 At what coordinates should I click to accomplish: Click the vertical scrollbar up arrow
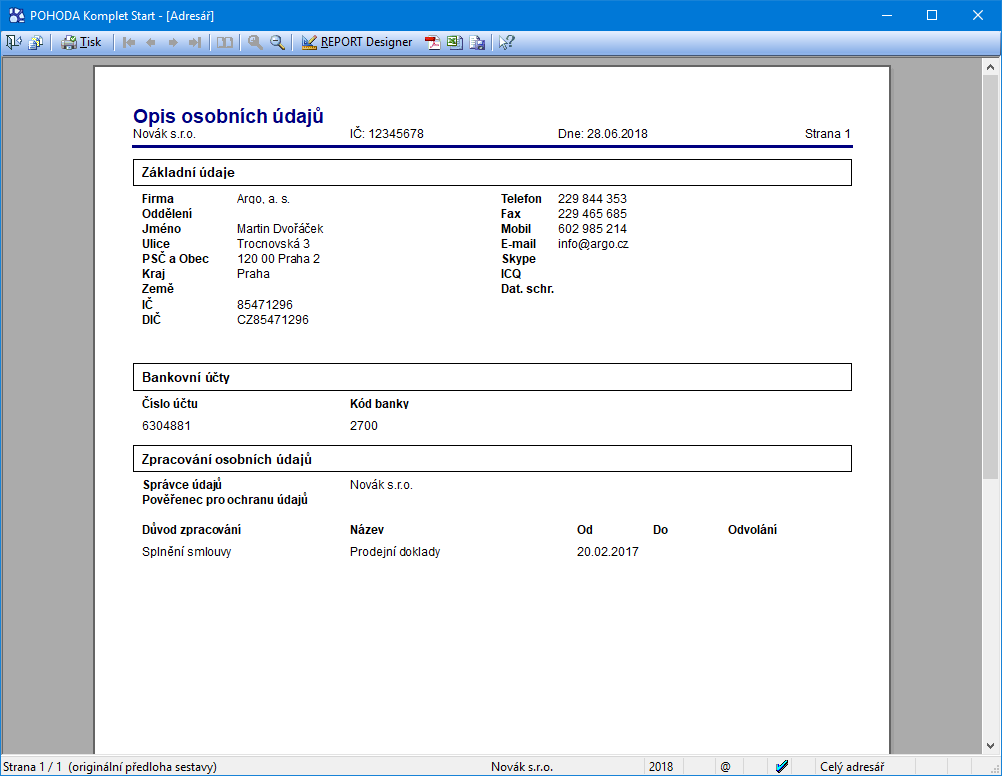(990, 67)
